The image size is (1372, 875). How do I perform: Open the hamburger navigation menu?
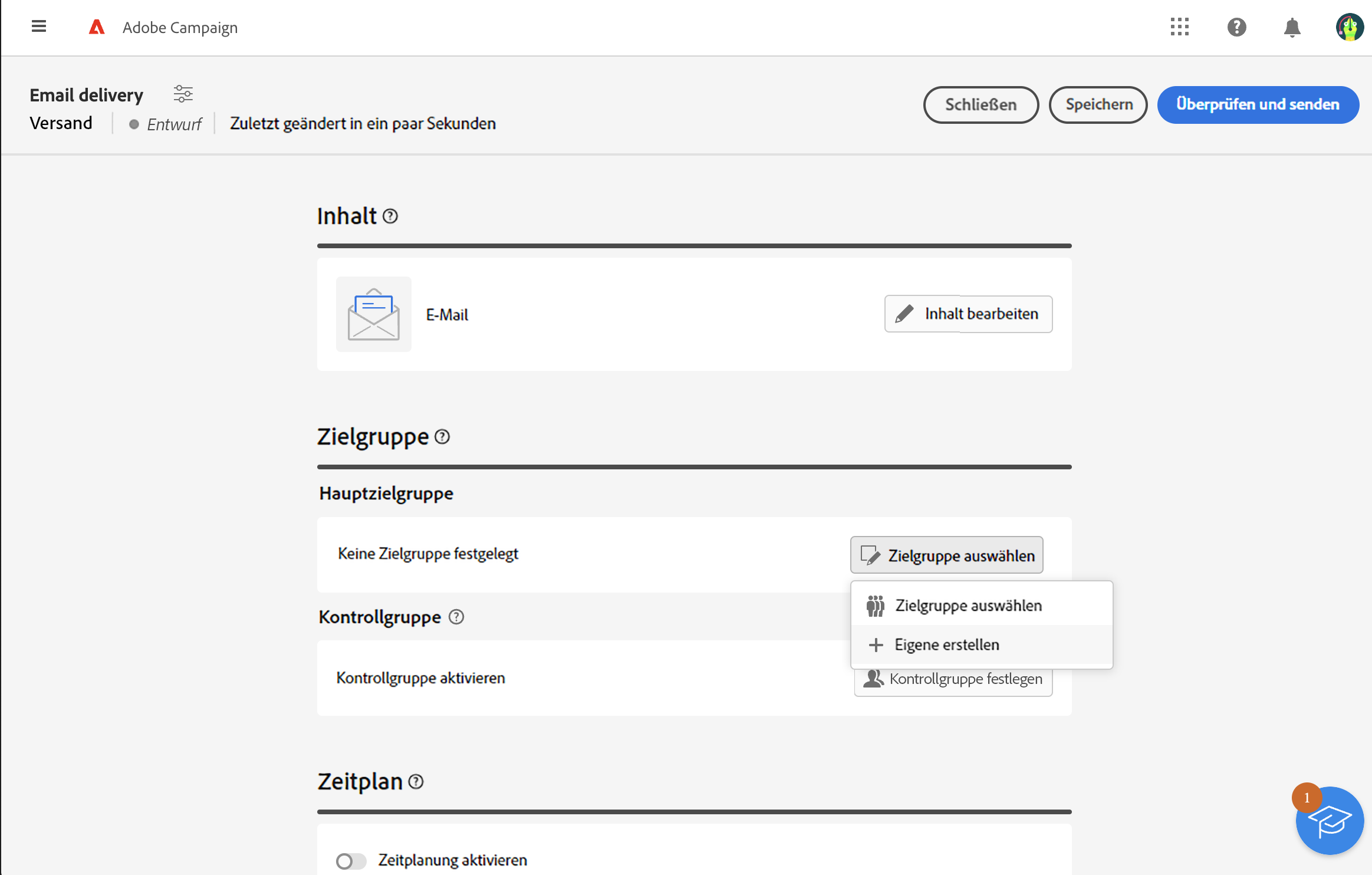(x=39, y=27)
